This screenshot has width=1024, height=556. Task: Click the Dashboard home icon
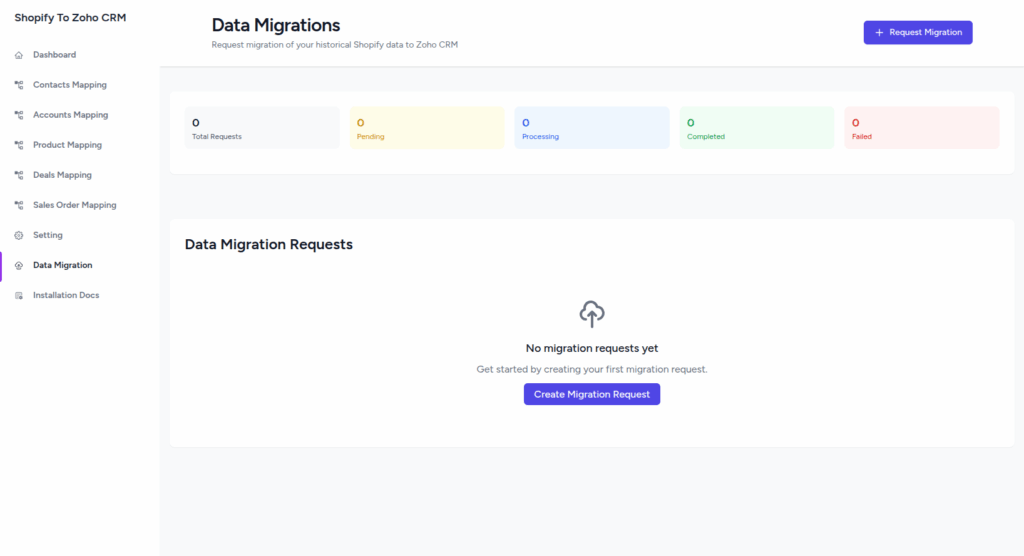click(x=19, y=55)
